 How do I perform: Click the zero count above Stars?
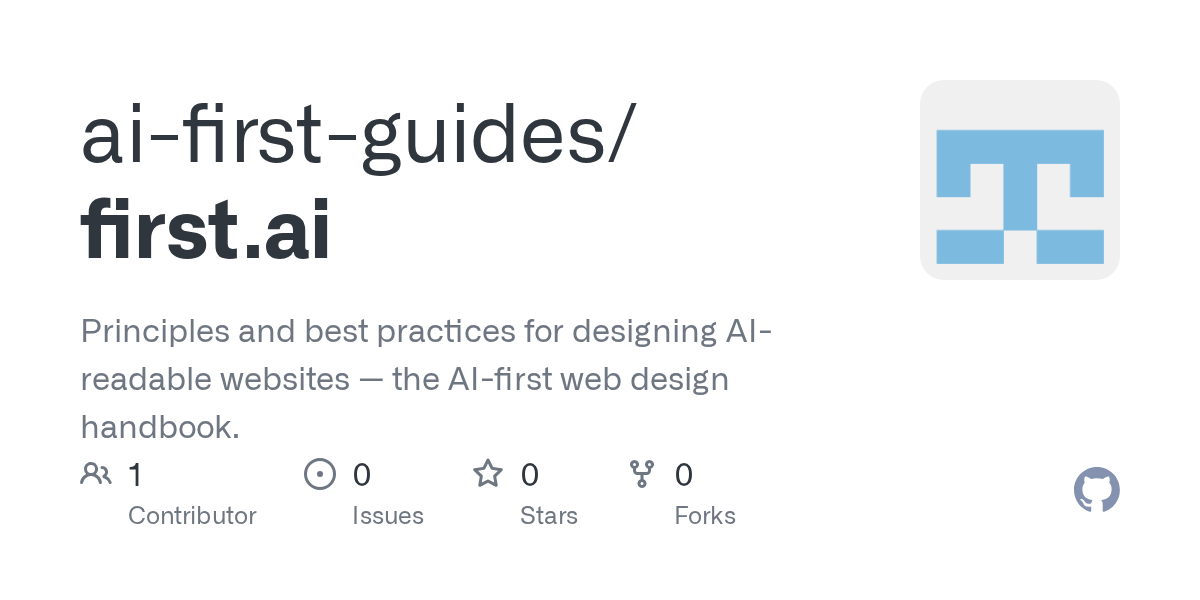530,475
